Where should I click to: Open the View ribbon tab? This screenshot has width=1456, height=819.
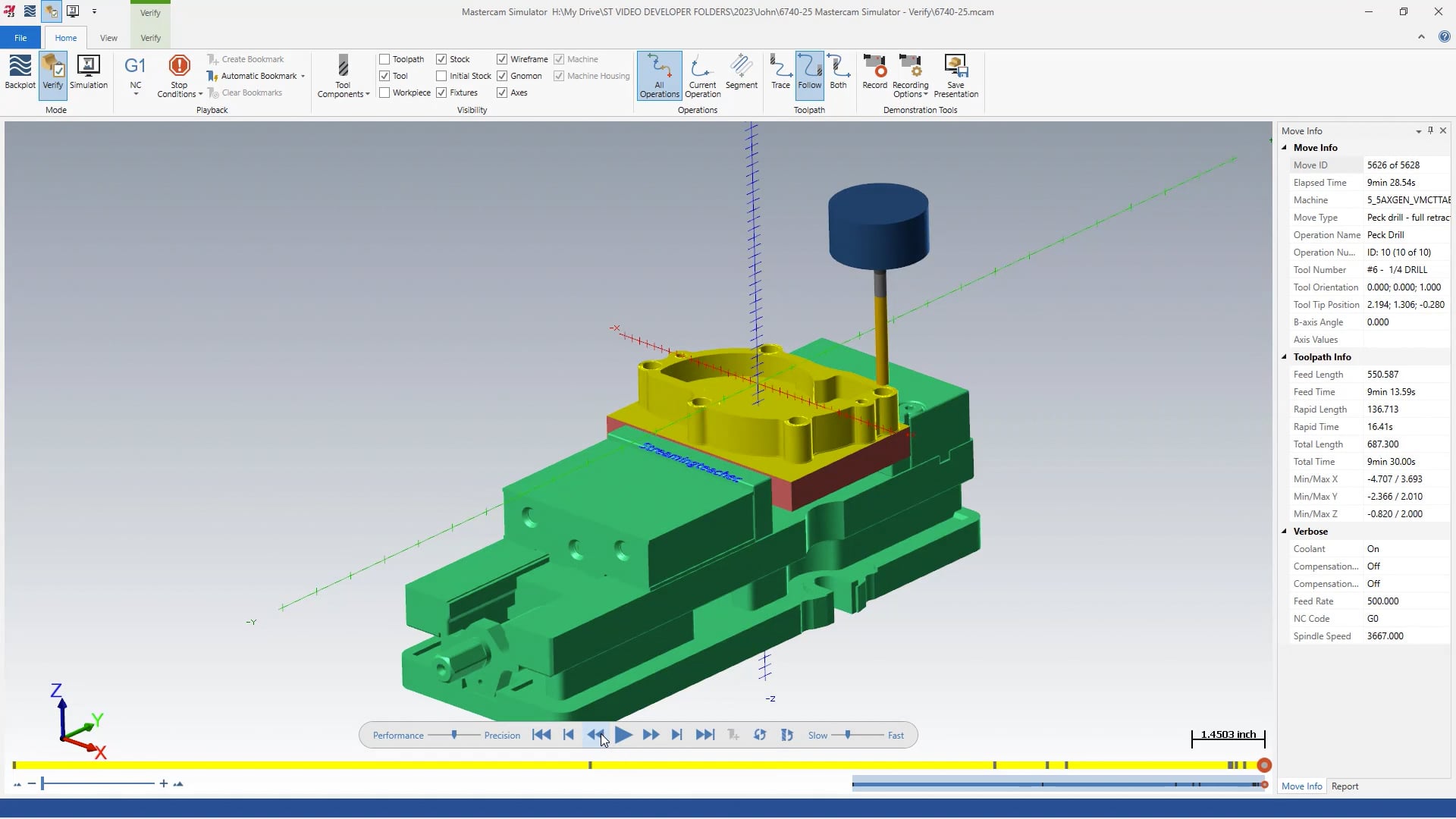(x=108, y=37)
